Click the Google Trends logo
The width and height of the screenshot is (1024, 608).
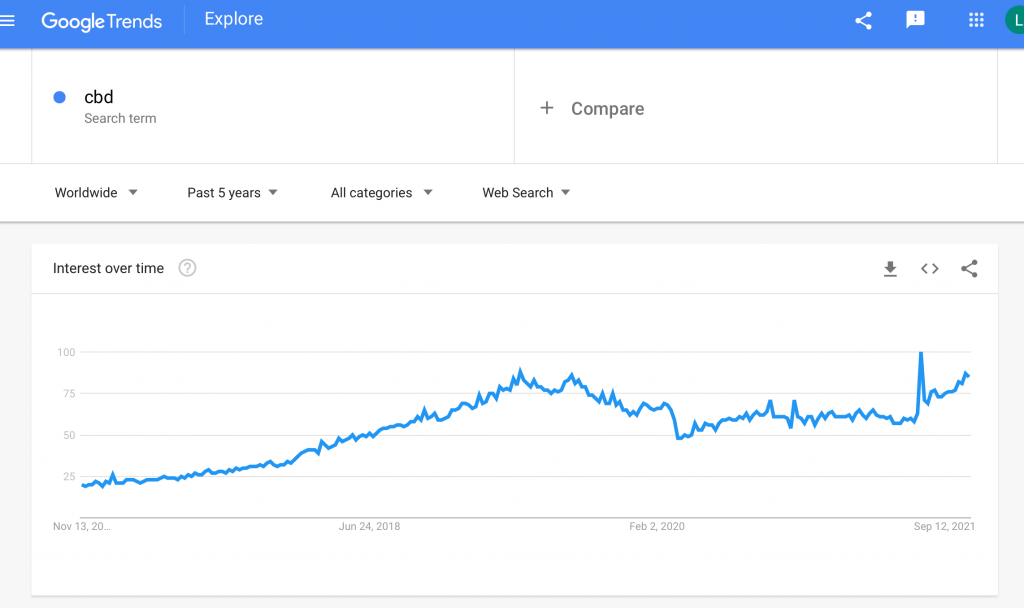(101, 21)
